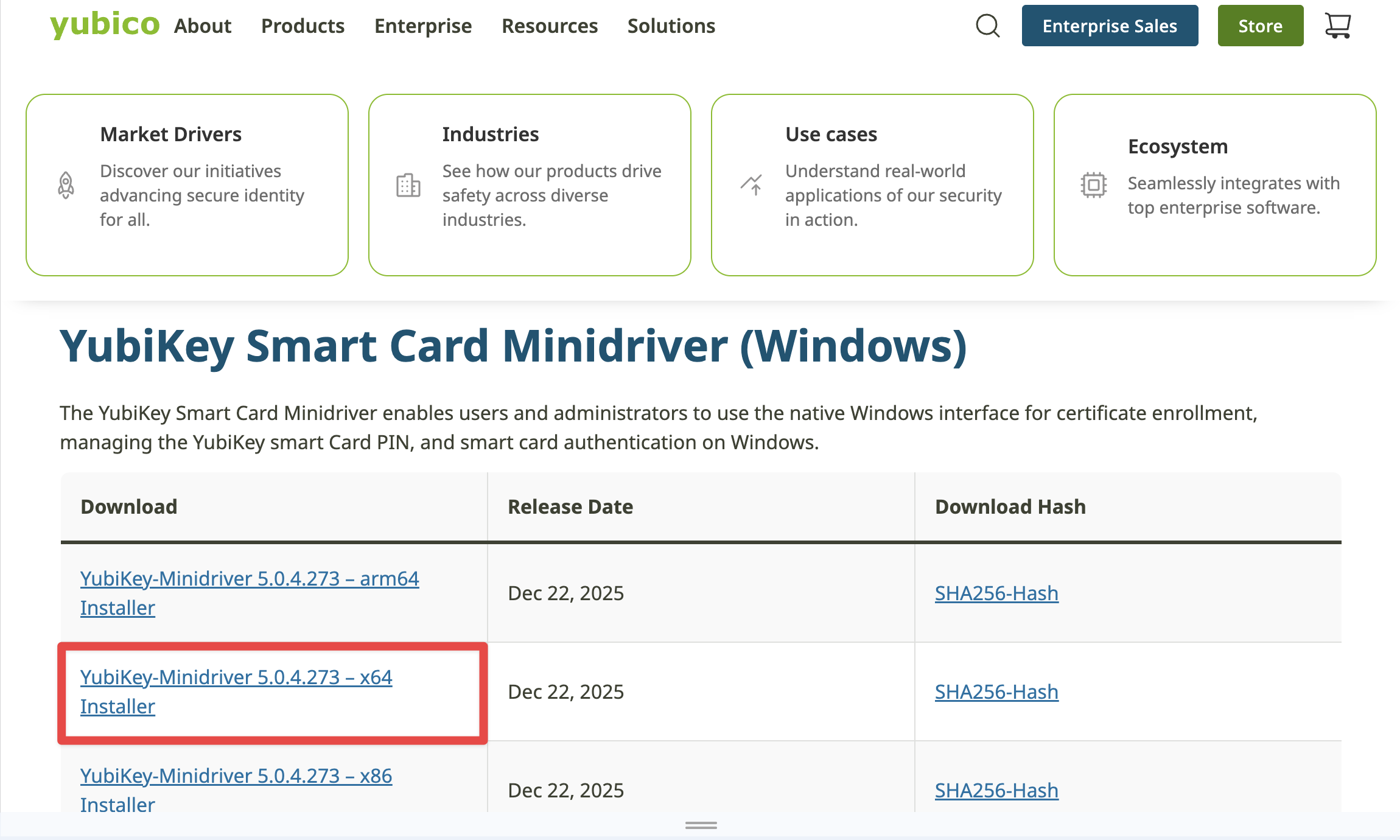
Task: Click the Market Drivers rocket icon
Action: click(66, 185)
